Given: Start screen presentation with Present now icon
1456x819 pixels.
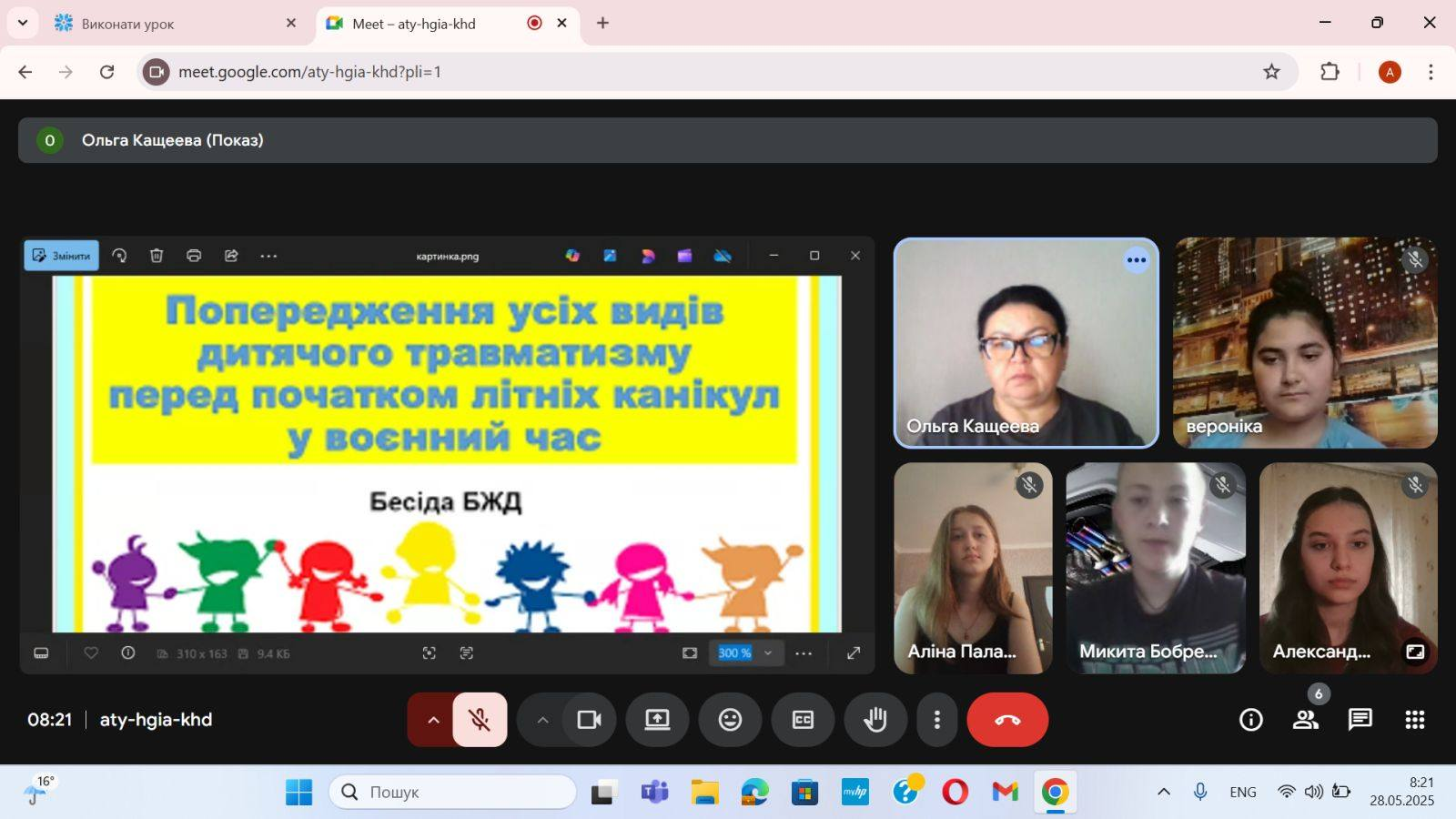Looking at the screenshot, I should [657, 720].
